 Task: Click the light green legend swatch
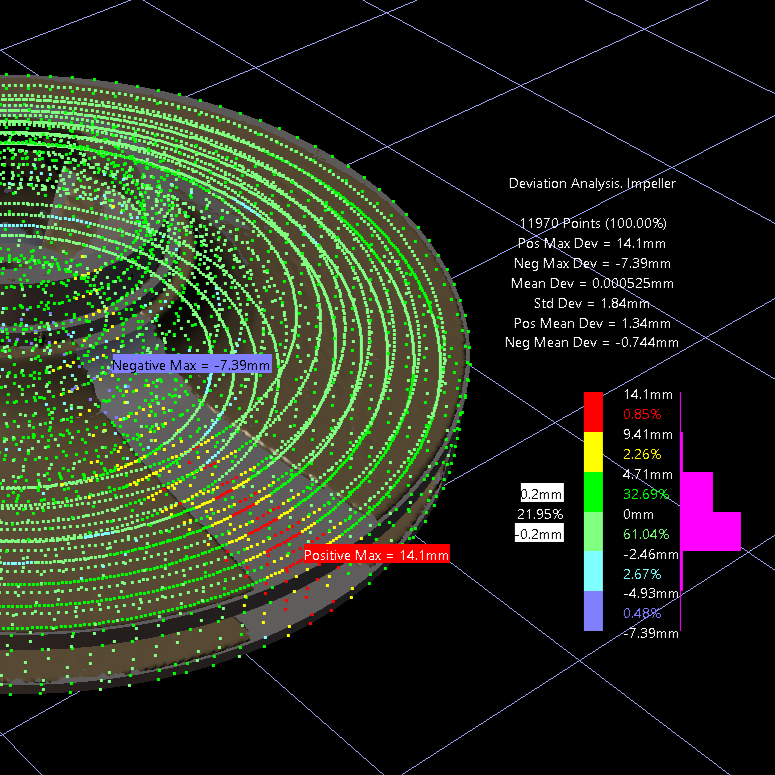[594, 532]
